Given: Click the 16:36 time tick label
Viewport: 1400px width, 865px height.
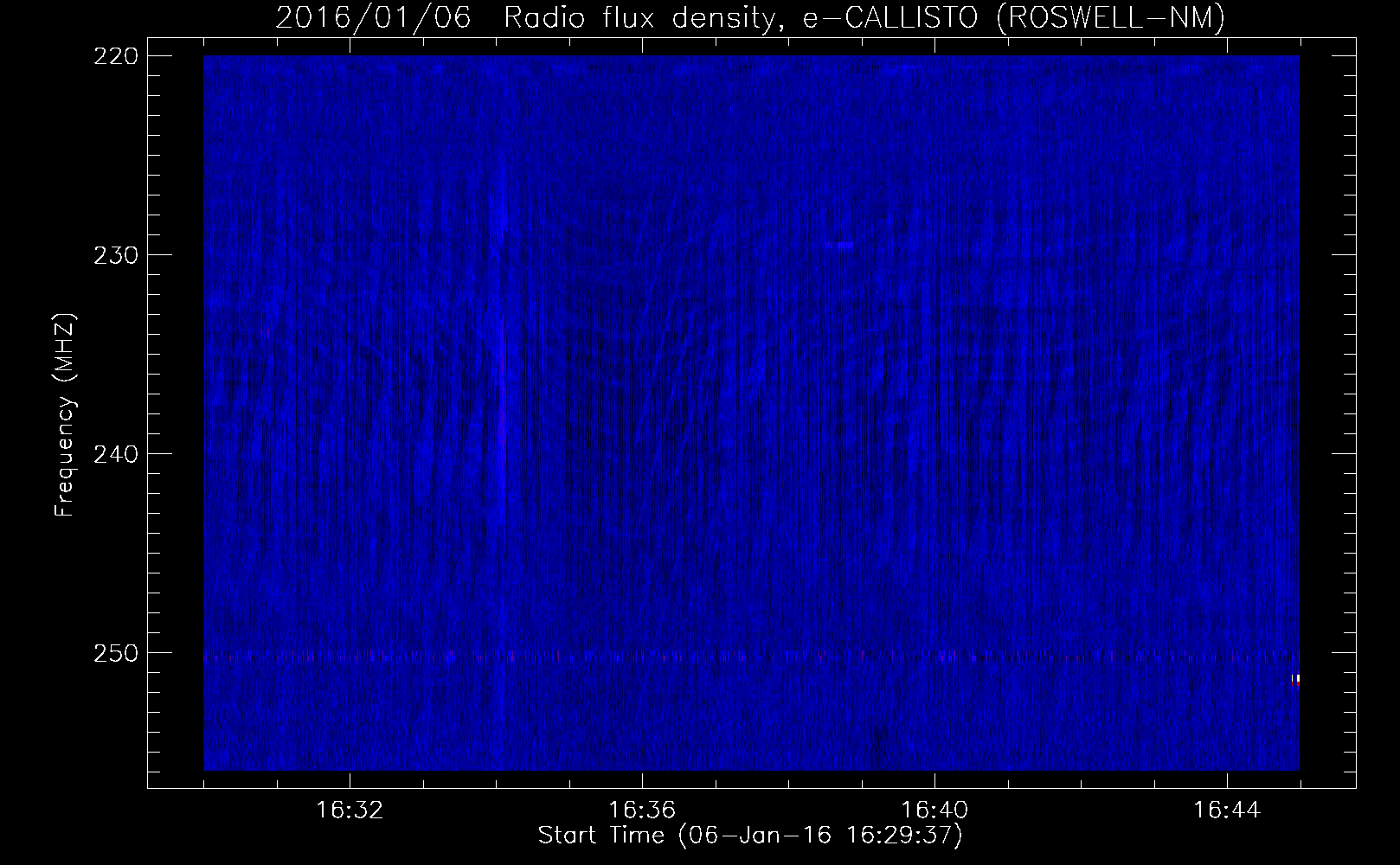Looking at the screenshot, I should pyautogui.click(x=642, y=811).
